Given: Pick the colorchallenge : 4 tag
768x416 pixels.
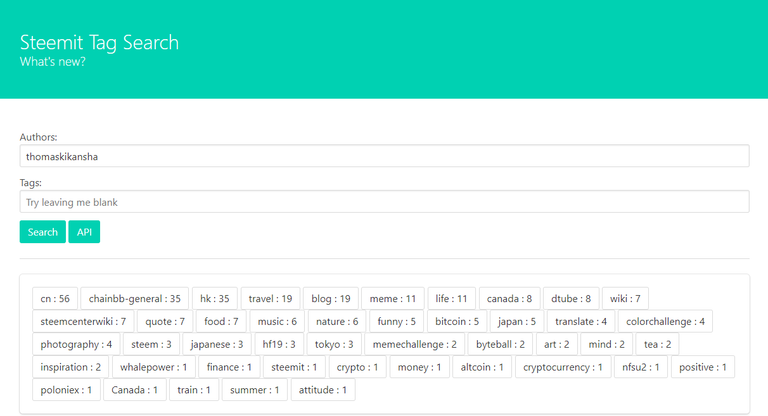Looking at the screenshot, I should point(665,321).
